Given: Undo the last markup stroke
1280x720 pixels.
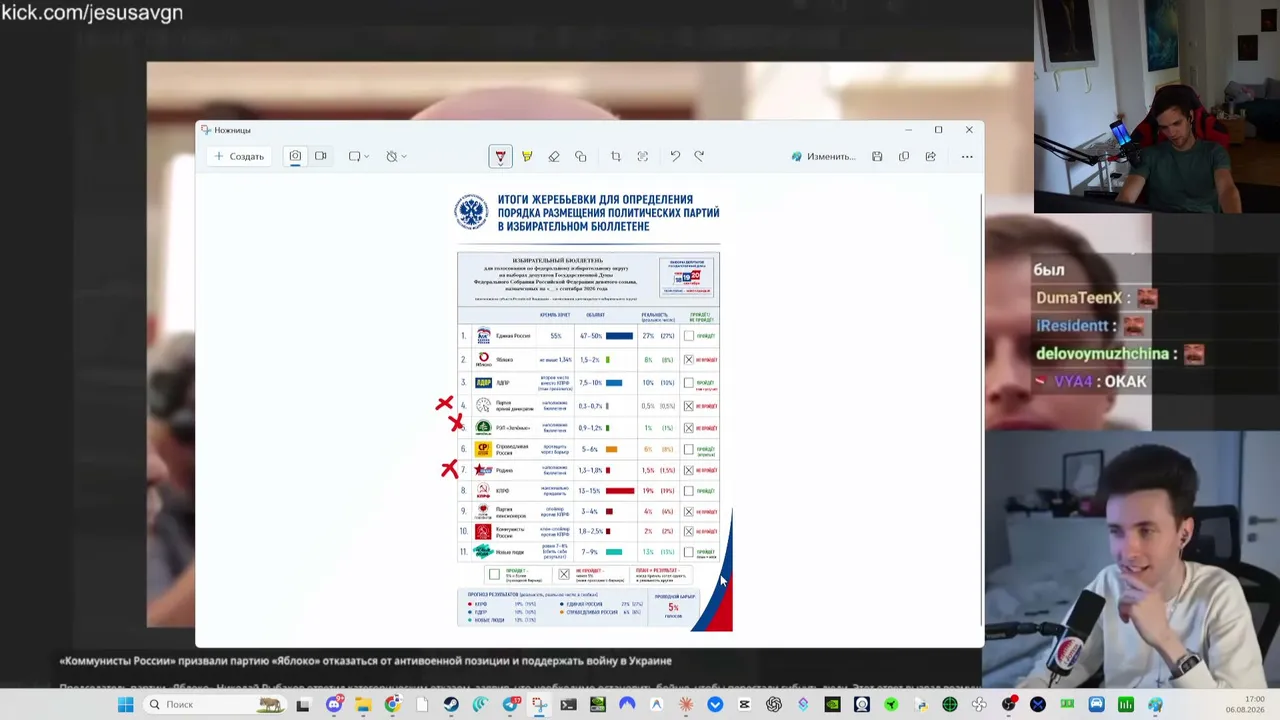Looking at the screenshot, I should 675,156.
